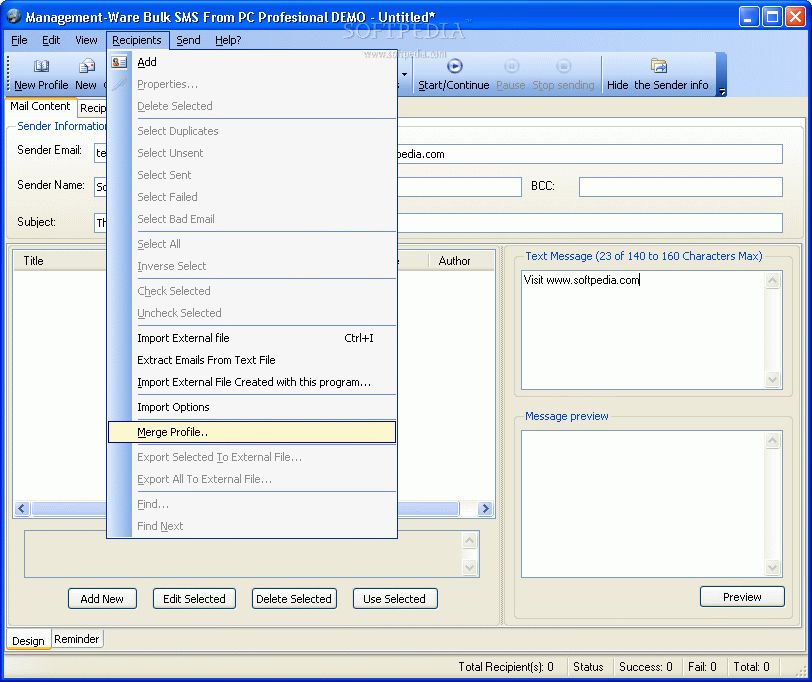Open the toolbar dropdown arrow left of Start/Continue

tap(404, 75)
